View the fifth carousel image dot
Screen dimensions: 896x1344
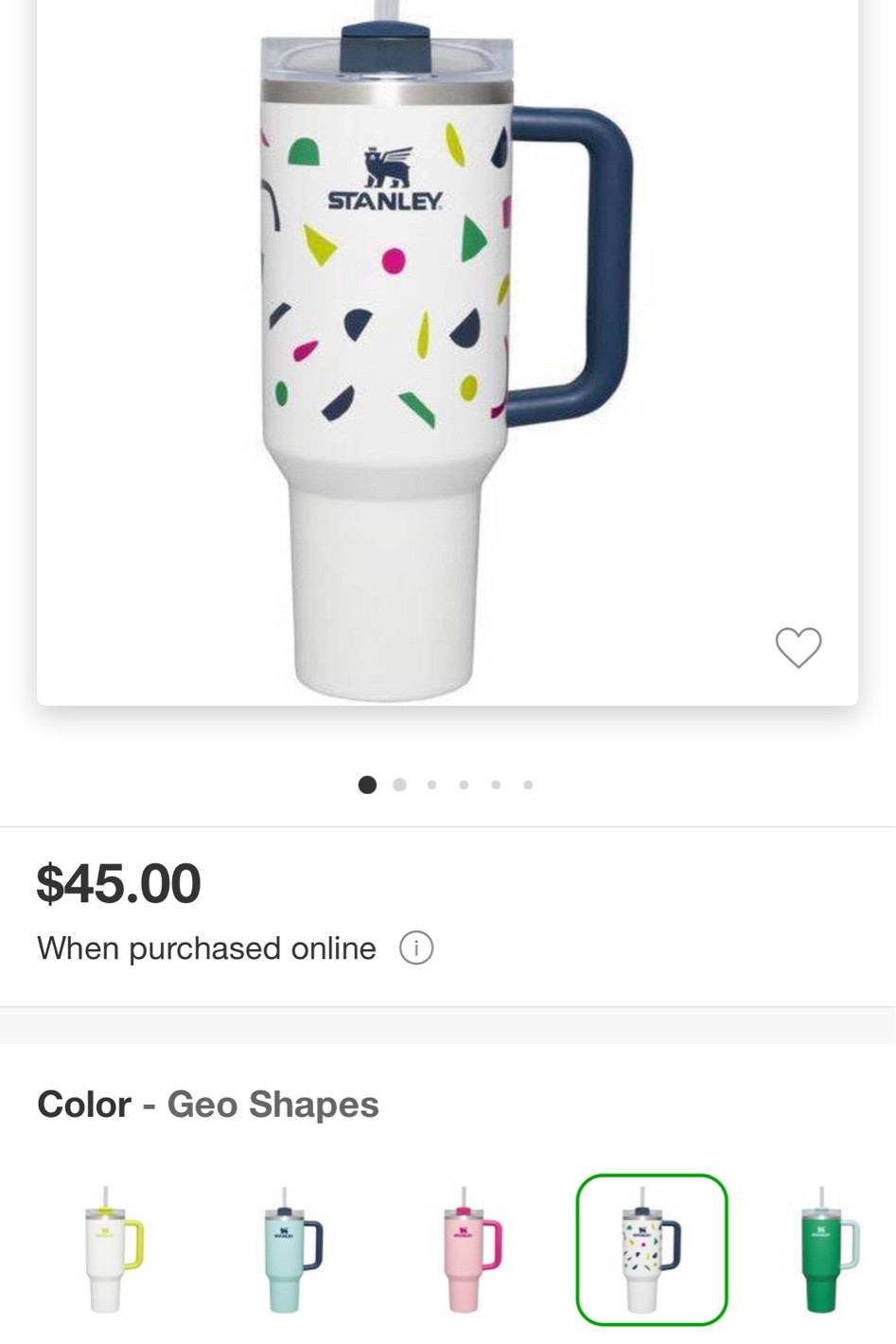coord(496,785)
